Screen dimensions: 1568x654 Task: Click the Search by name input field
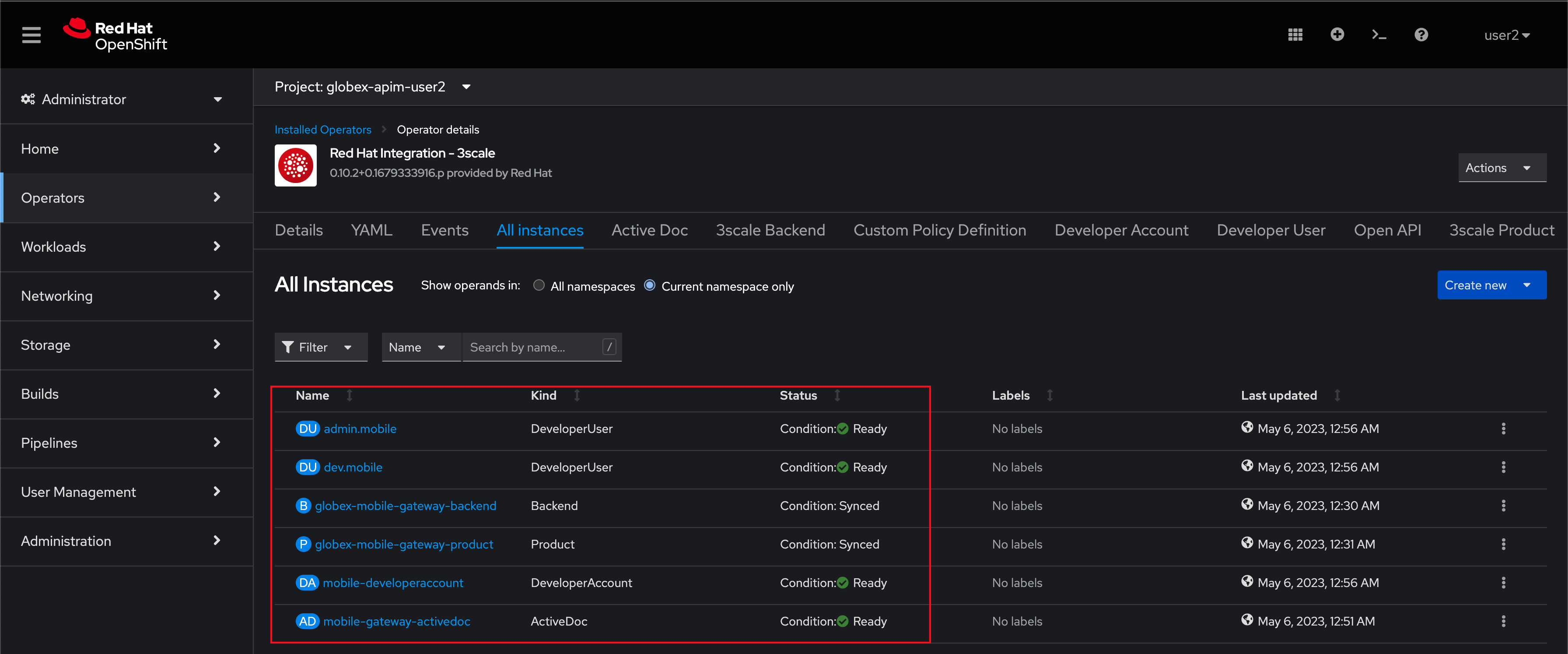point(535,347)
